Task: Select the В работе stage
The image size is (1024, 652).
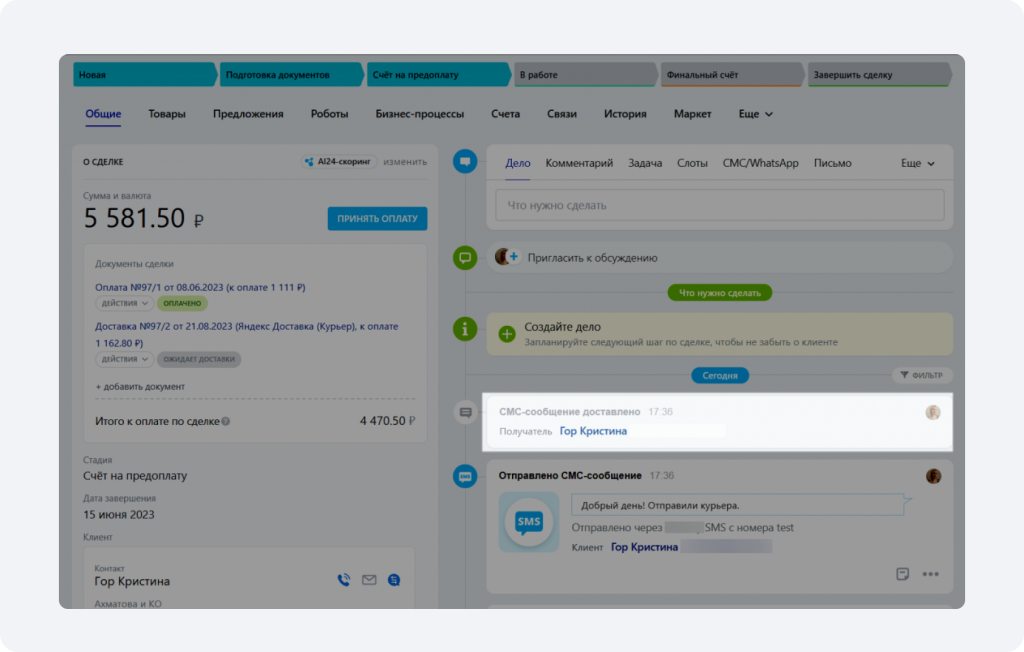Action: point(585,74)
